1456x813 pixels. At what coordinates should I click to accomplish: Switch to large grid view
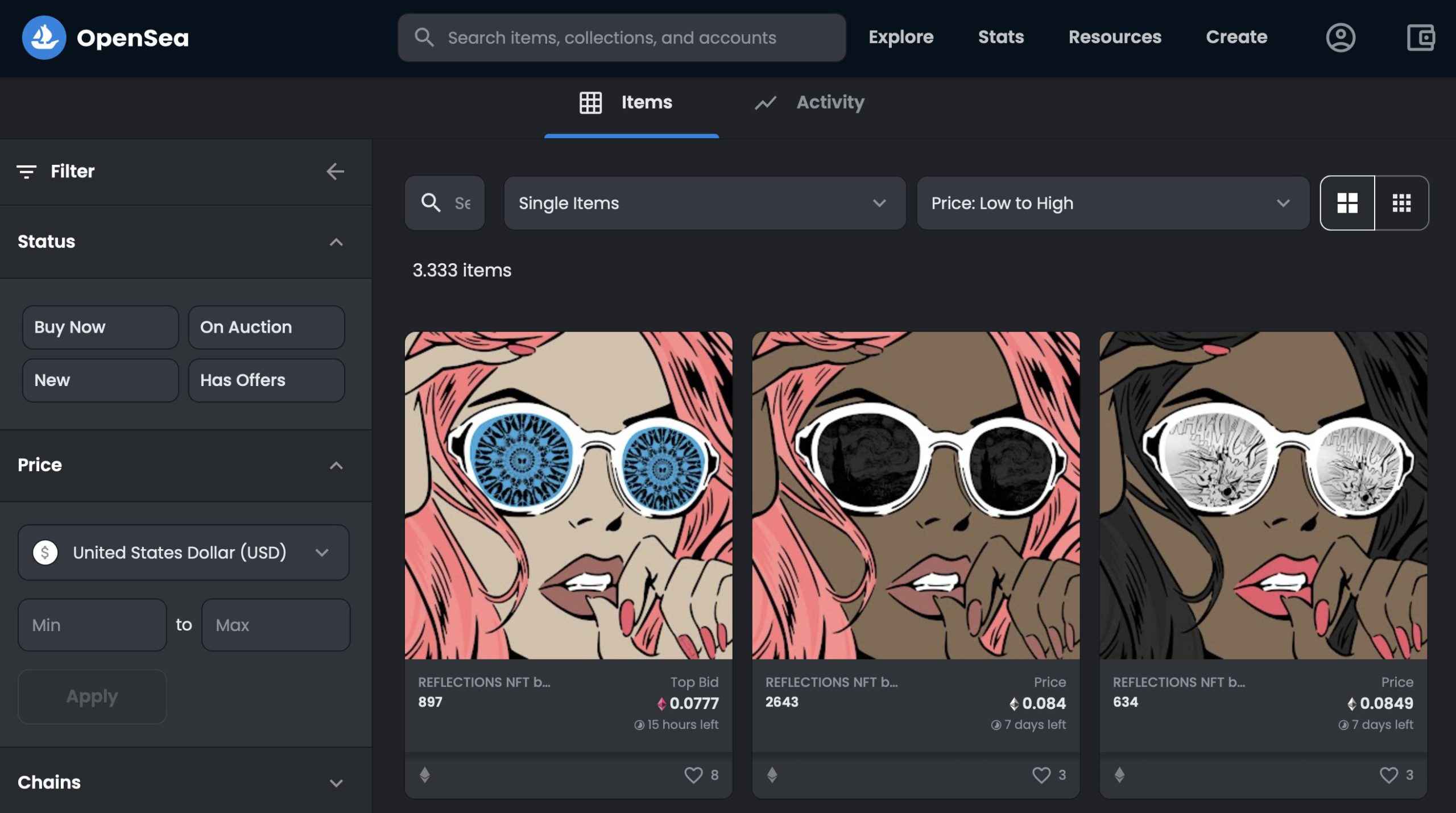(x=1347, y=203)
